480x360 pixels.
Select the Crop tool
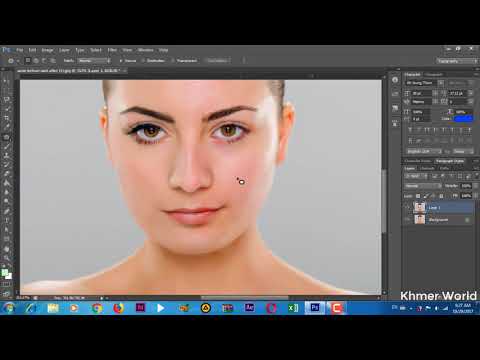(x=6, y=118)
